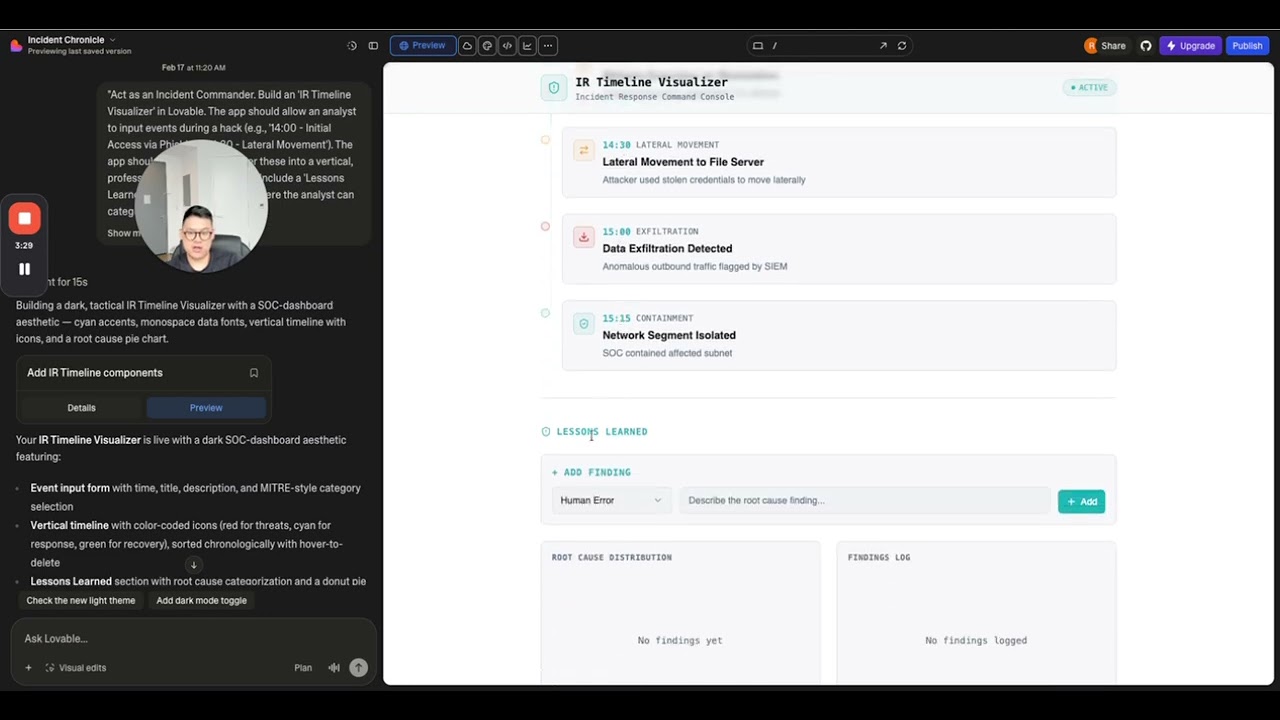Click the 15:15 timestamp
1280x720 pixels.
click(x=616, y=318)
